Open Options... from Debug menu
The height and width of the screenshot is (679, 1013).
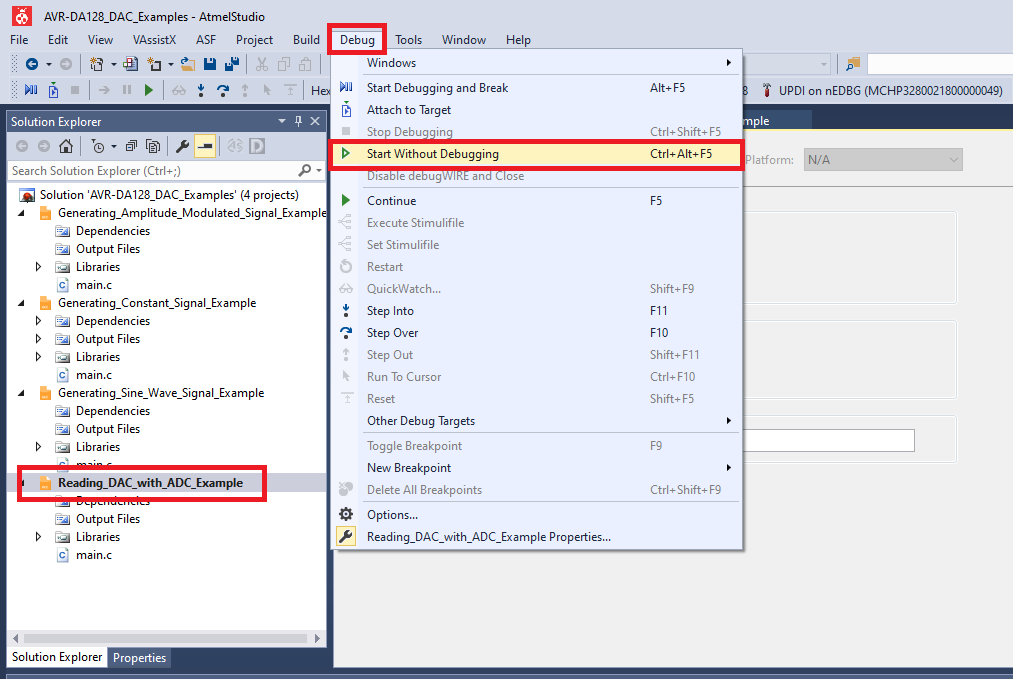coord(536,514)
